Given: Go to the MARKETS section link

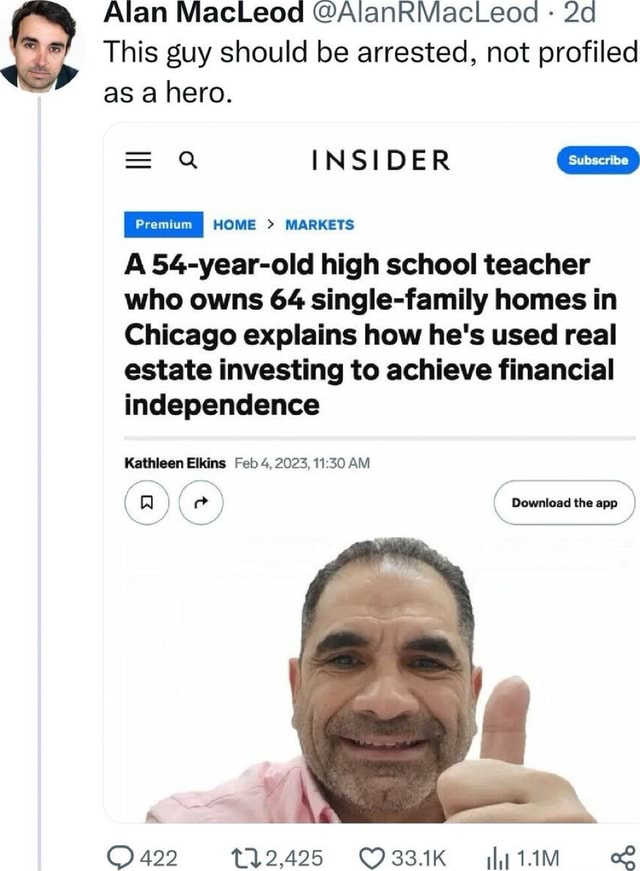Looking at the screenshot, I should coord(319,224).
